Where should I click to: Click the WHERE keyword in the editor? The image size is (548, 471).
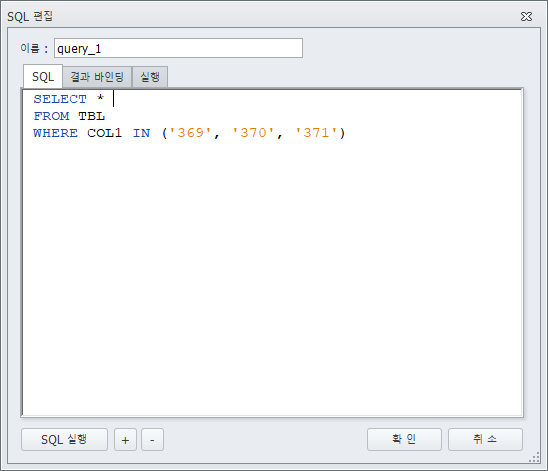point(56,133)
